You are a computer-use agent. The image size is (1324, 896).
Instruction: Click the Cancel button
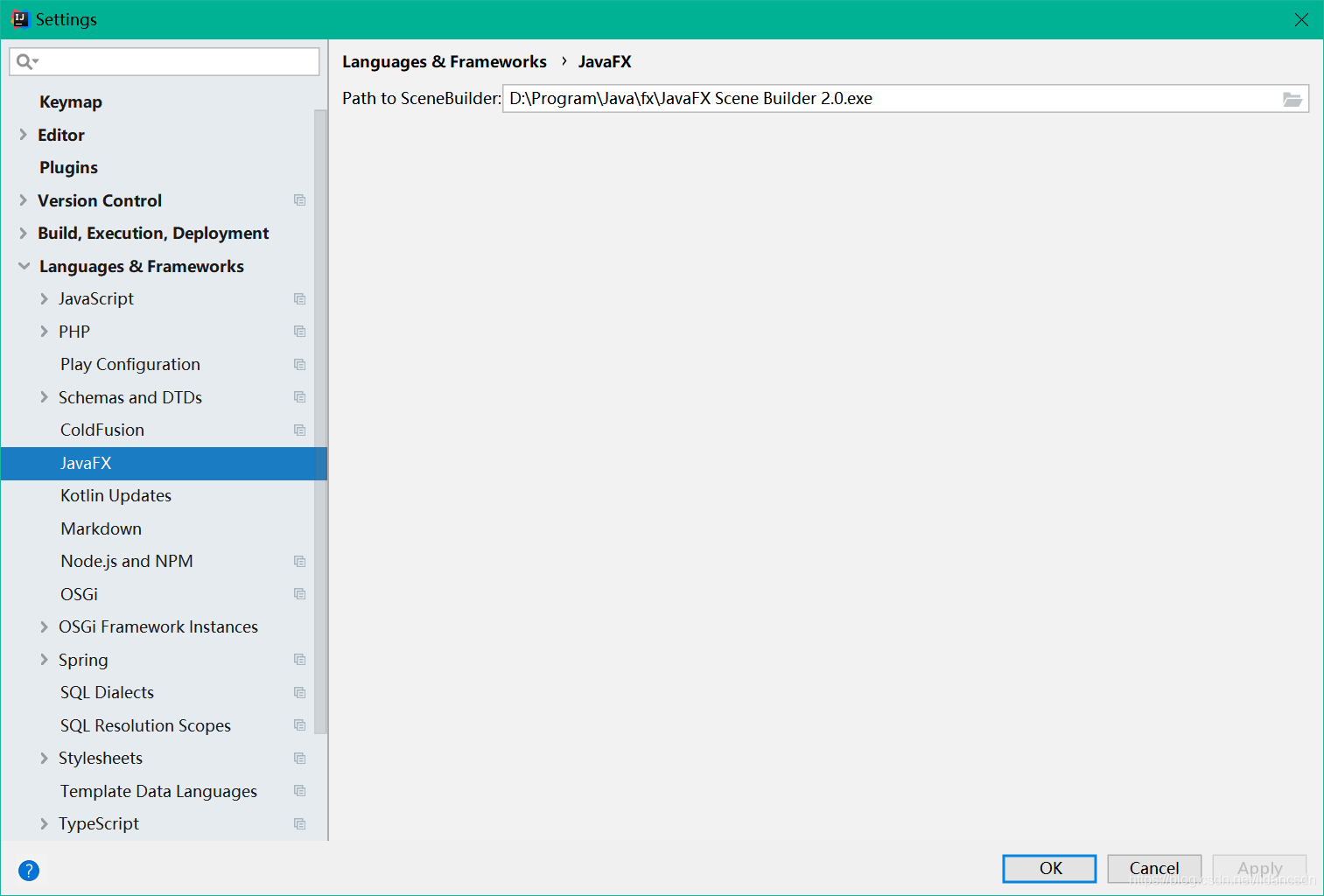[x=1154, y=868]
